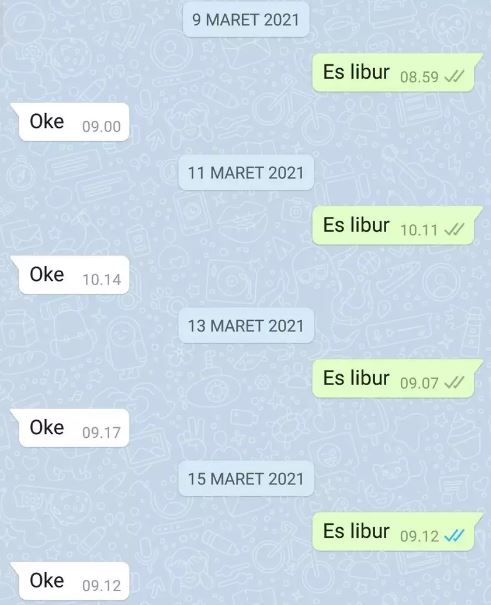Tap the Es libur message sent 09.07

(x=397, y=379)
